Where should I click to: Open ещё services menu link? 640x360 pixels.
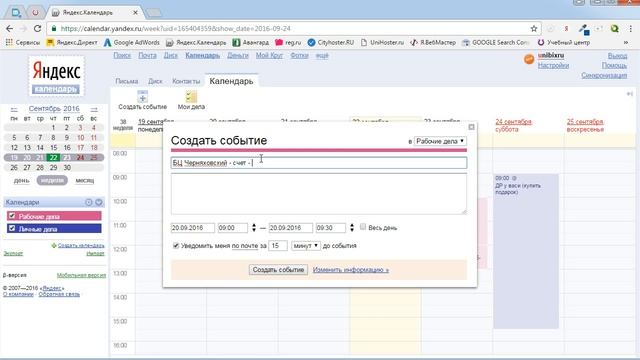click(322, 56)
